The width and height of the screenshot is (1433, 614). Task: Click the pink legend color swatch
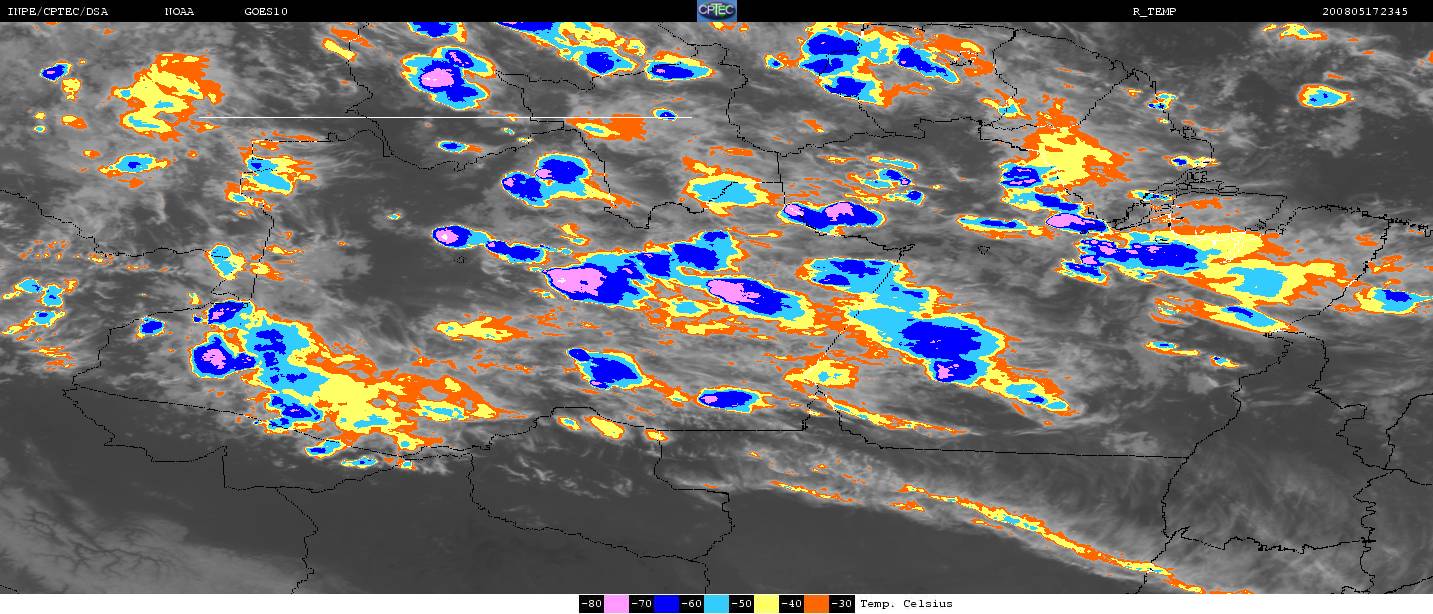click(616, 604)
